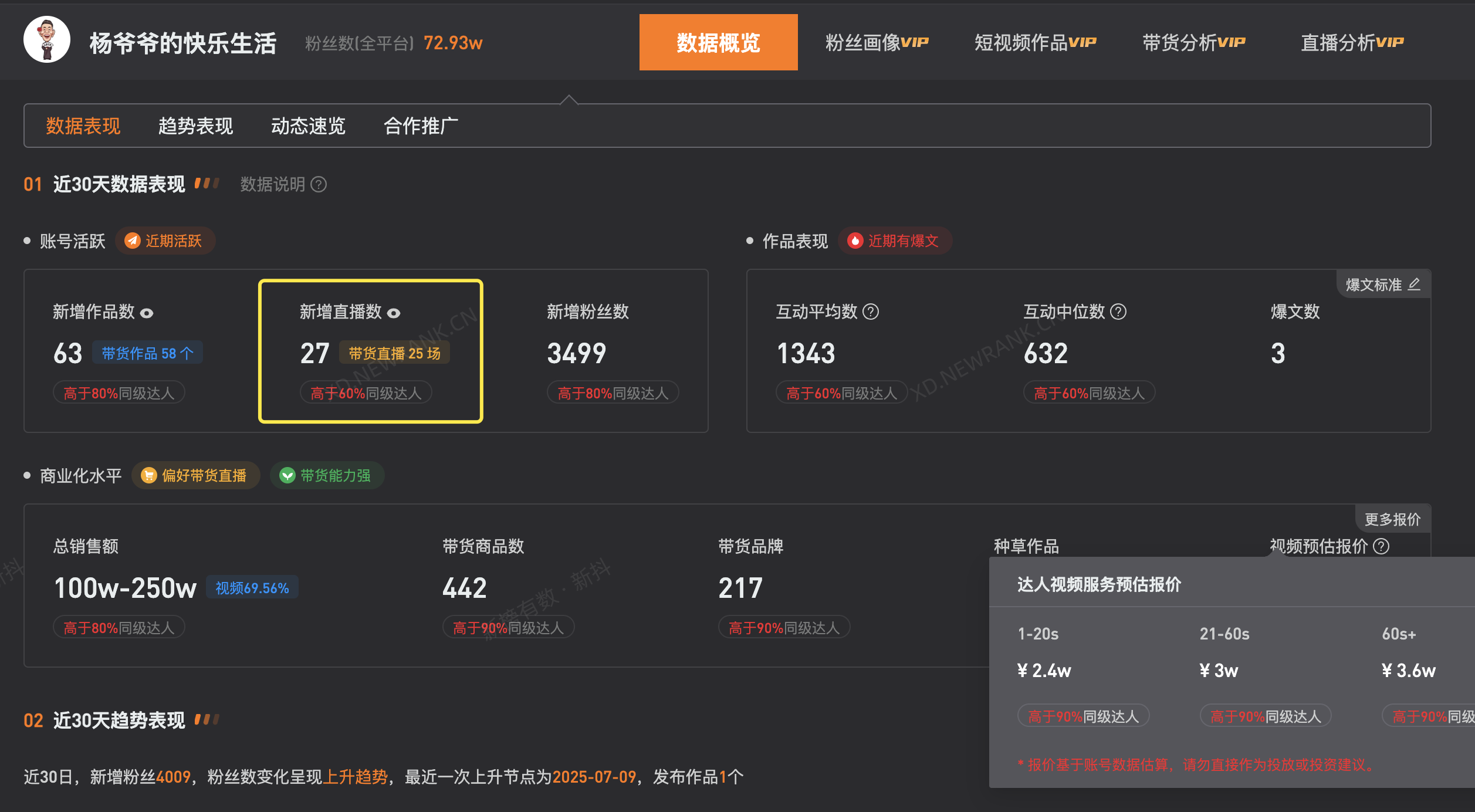1475x812 pixels.
Task: Open the 视频预估报价 question mark icon
Action: tap(1382, 546)
